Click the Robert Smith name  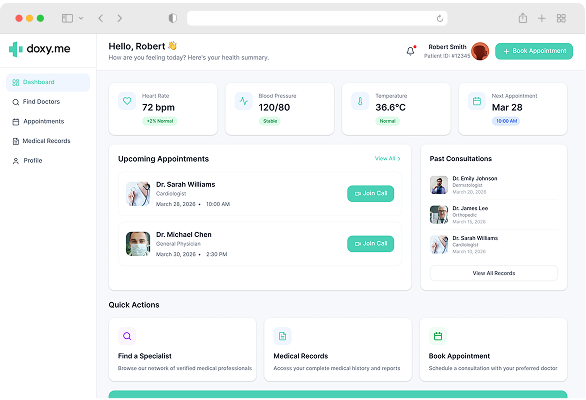(x=447, y=47)
